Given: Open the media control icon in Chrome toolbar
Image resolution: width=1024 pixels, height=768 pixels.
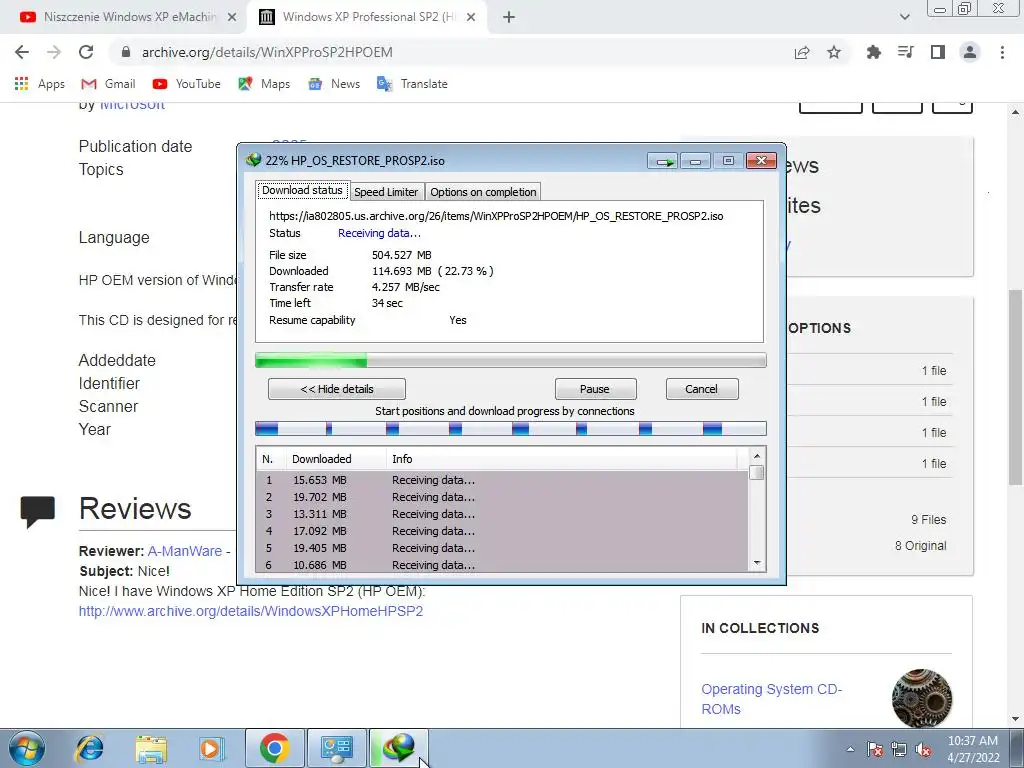Looking at the screenshot, I should point(906,52).
